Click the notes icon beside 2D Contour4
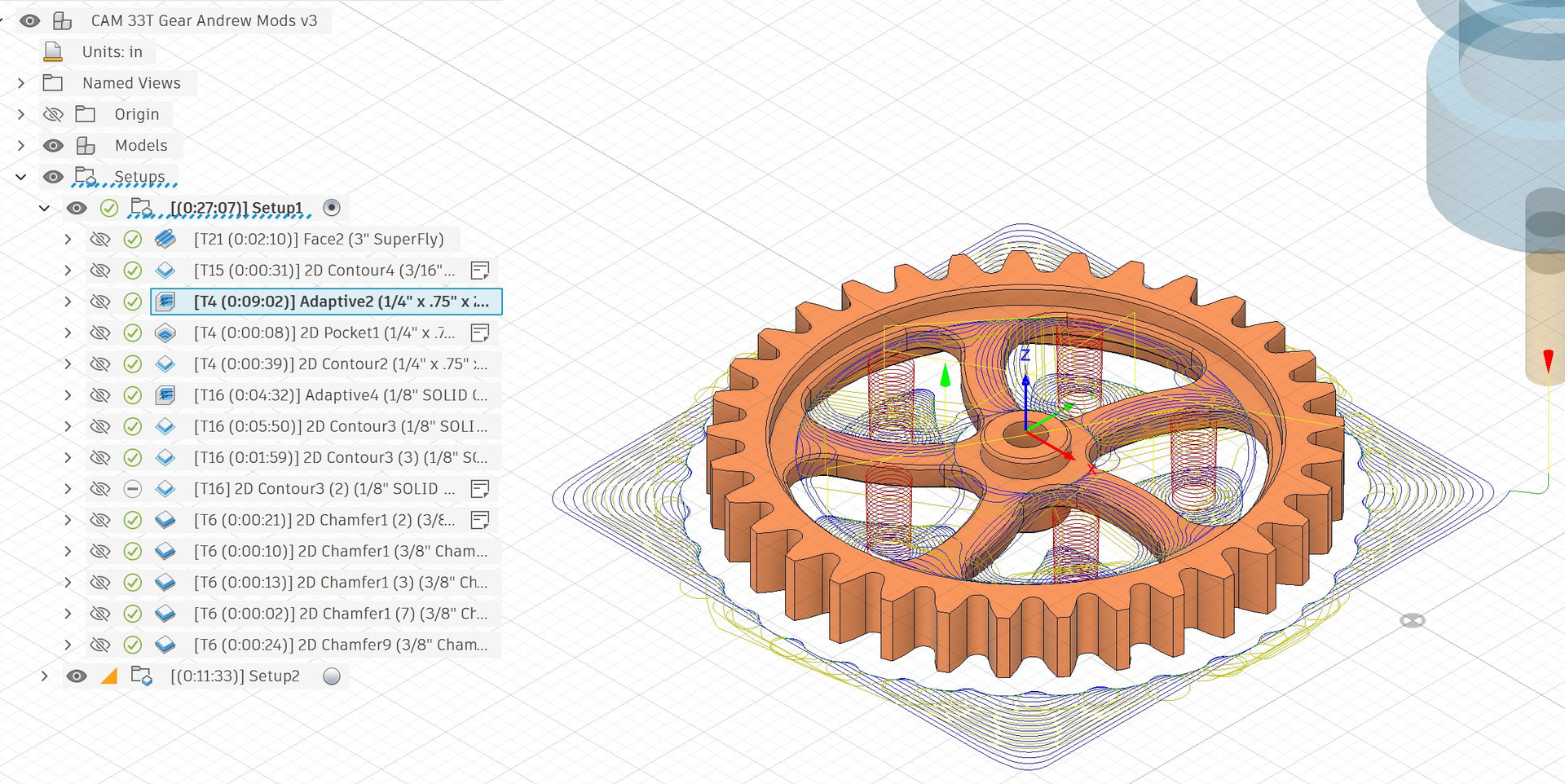The height and width of the screenshot is (784, 1565). coord(480,271)
